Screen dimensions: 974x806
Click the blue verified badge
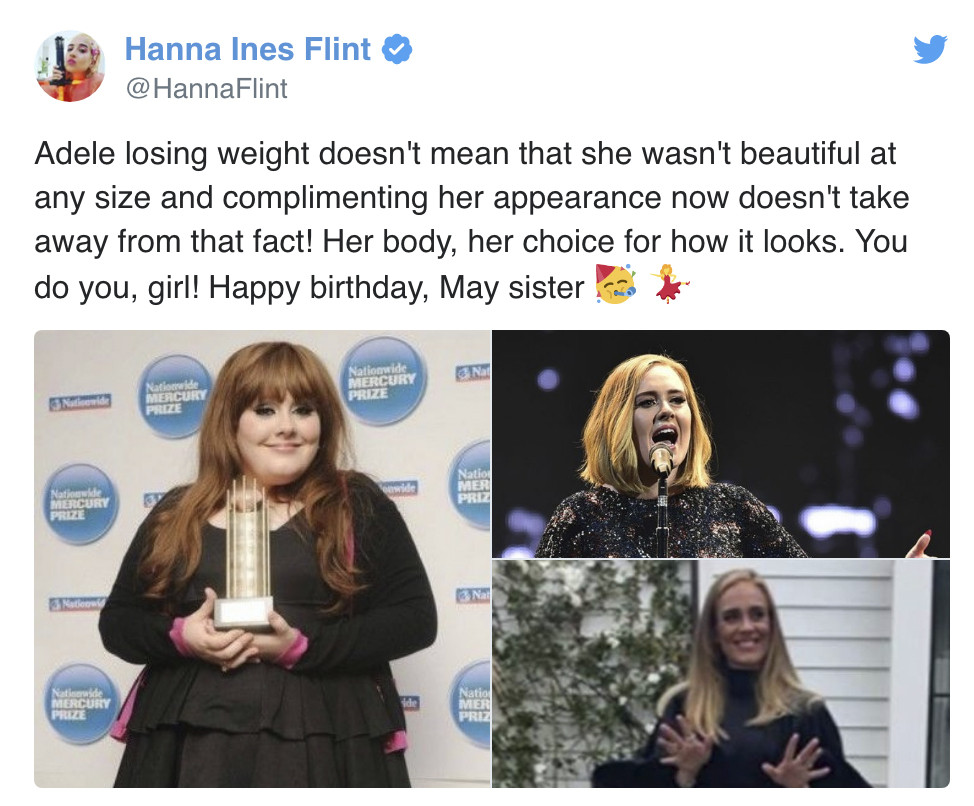coord(397,49)
